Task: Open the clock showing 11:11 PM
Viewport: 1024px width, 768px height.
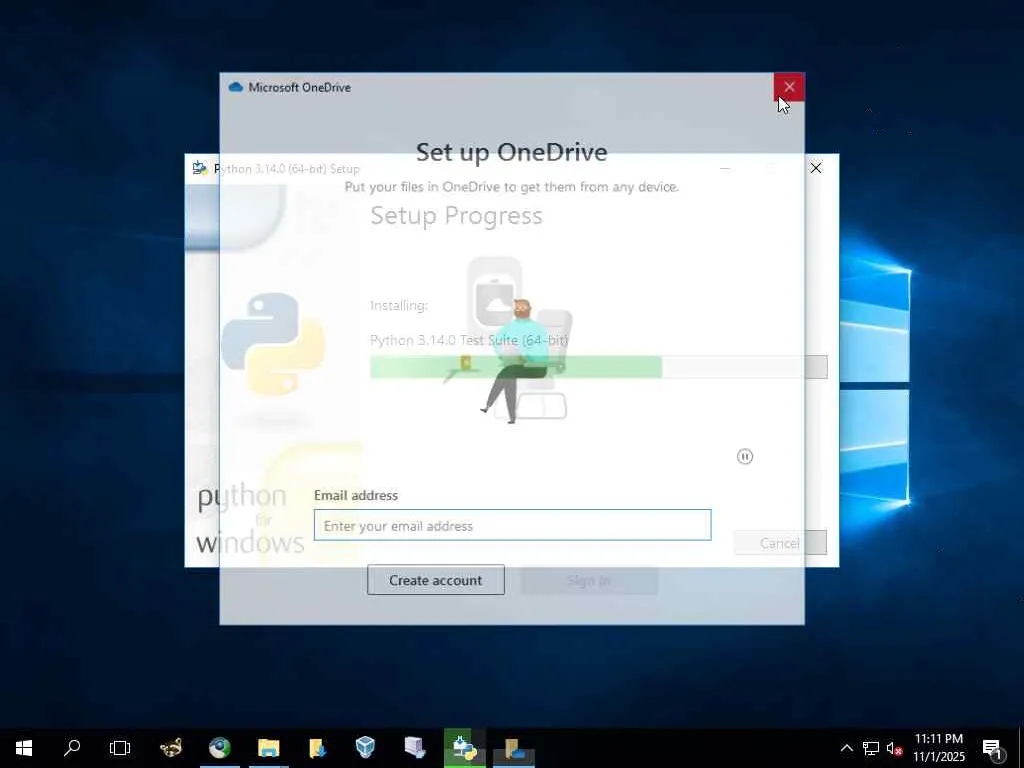Action: (x=938, y=748)
